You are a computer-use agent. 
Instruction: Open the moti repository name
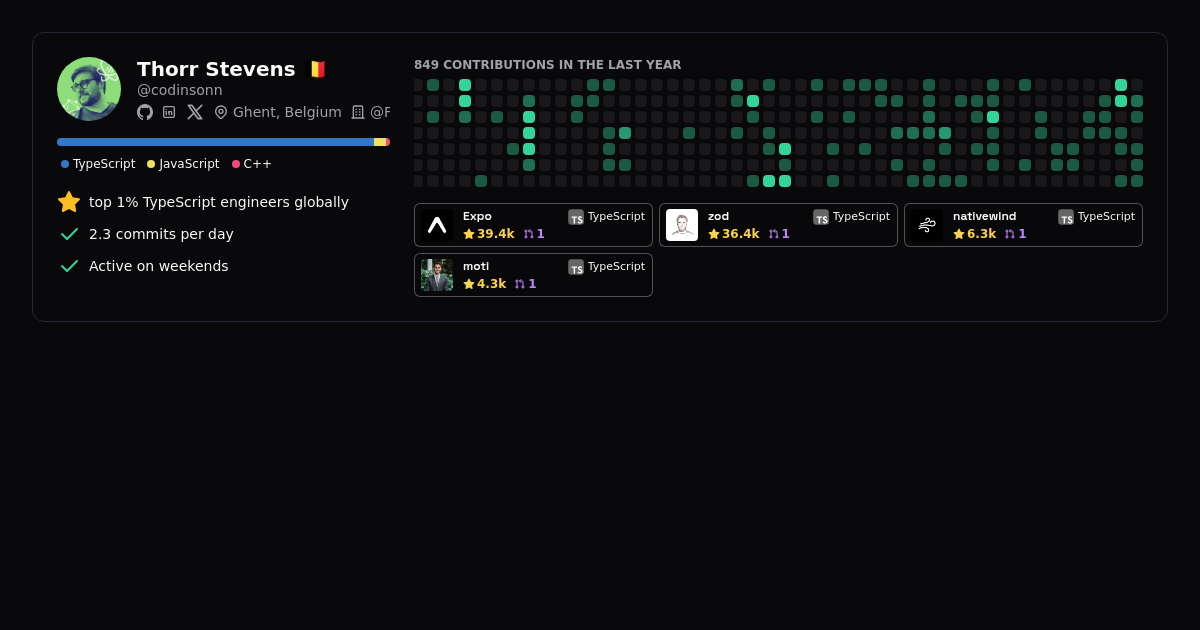pos(476,266)
